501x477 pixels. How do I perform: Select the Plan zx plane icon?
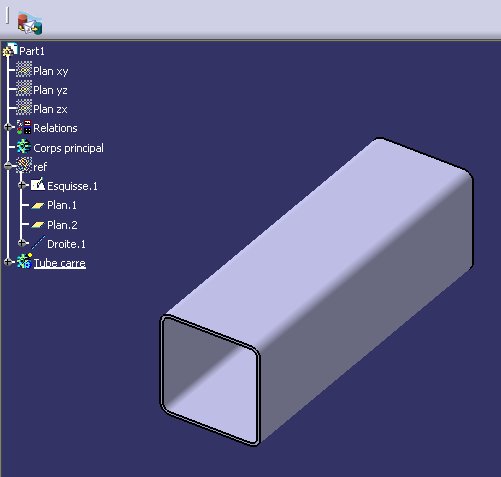[24, 108]
